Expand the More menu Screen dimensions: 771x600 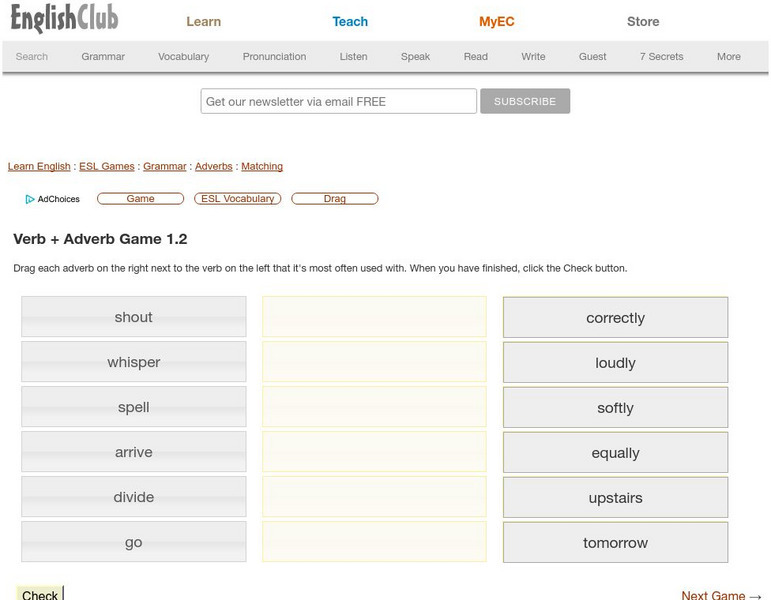pos(728,57)
